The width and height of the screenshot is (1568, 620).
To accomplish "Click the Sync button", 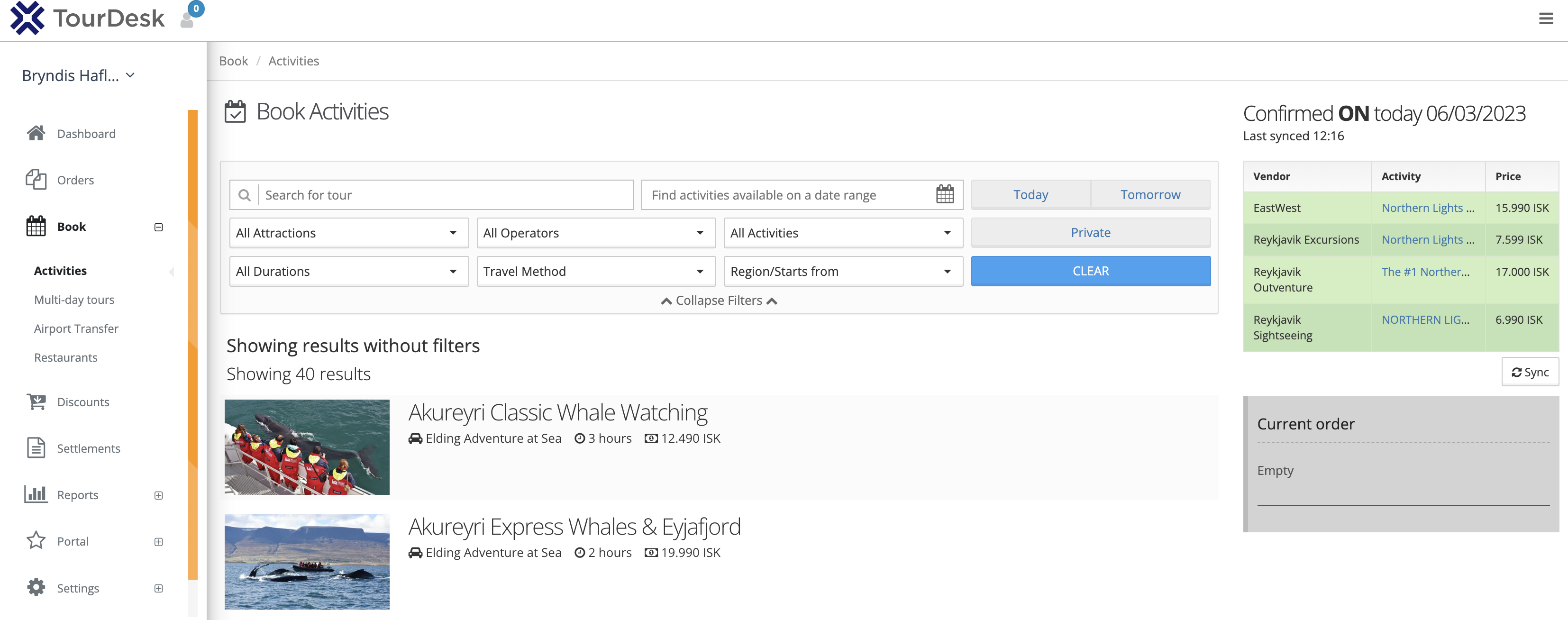I will [1529, 372].
